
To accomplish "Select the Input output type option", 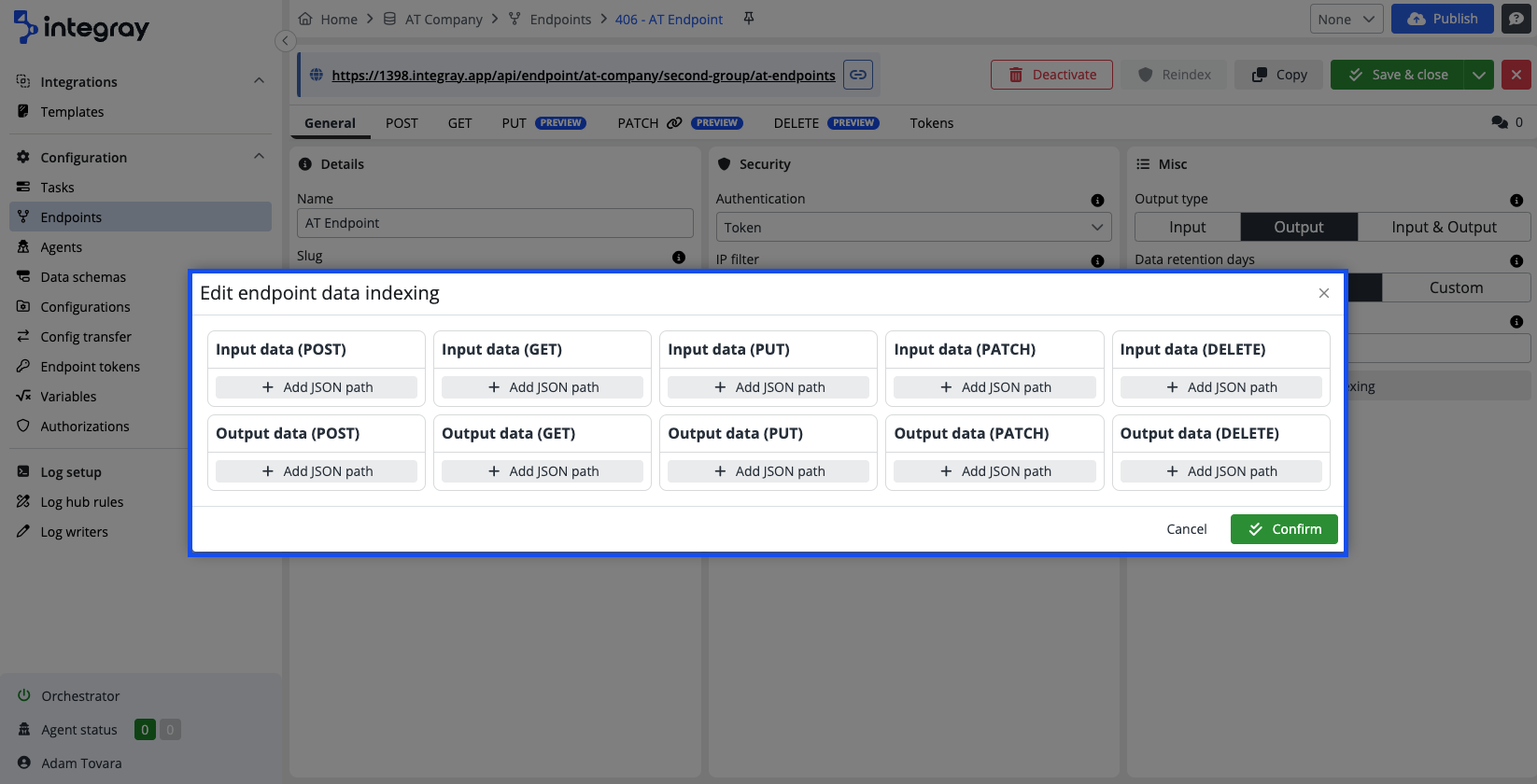I will [1187, 227].
